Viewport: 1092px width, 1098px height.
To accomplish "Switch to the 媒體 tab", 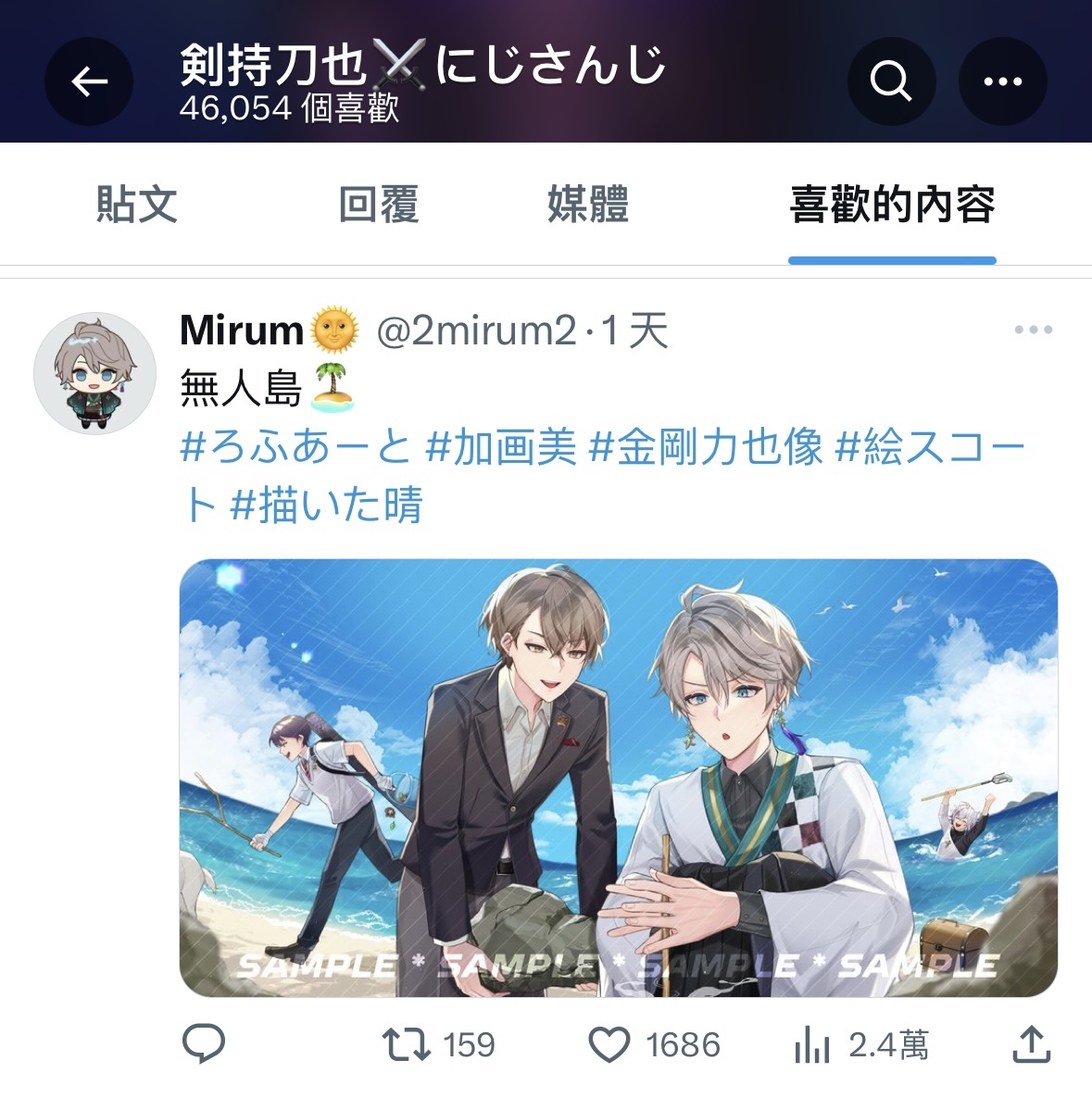I will [587, 205].
